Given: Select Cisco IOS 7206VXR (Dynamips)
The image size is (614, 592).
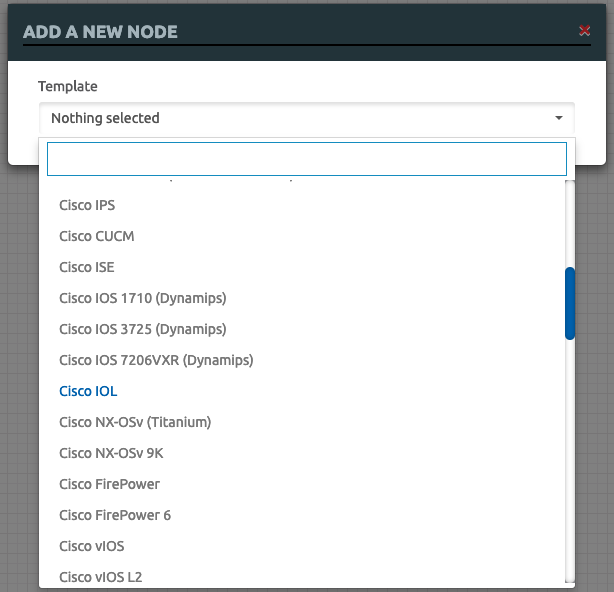Looking at the screenshot, I should click(302, 360).
